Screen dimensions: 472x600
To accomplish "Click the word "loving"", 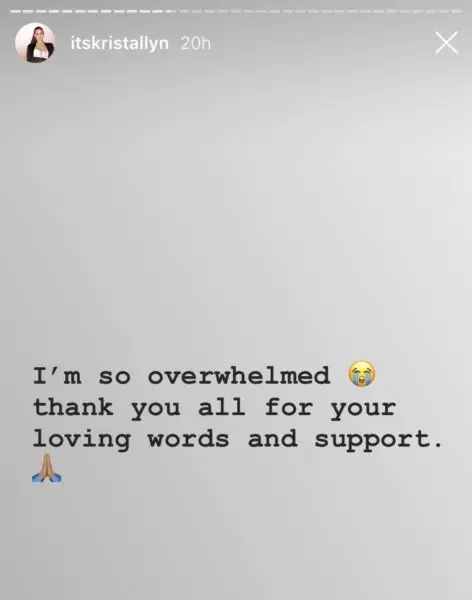I will (x=82, y=439).
